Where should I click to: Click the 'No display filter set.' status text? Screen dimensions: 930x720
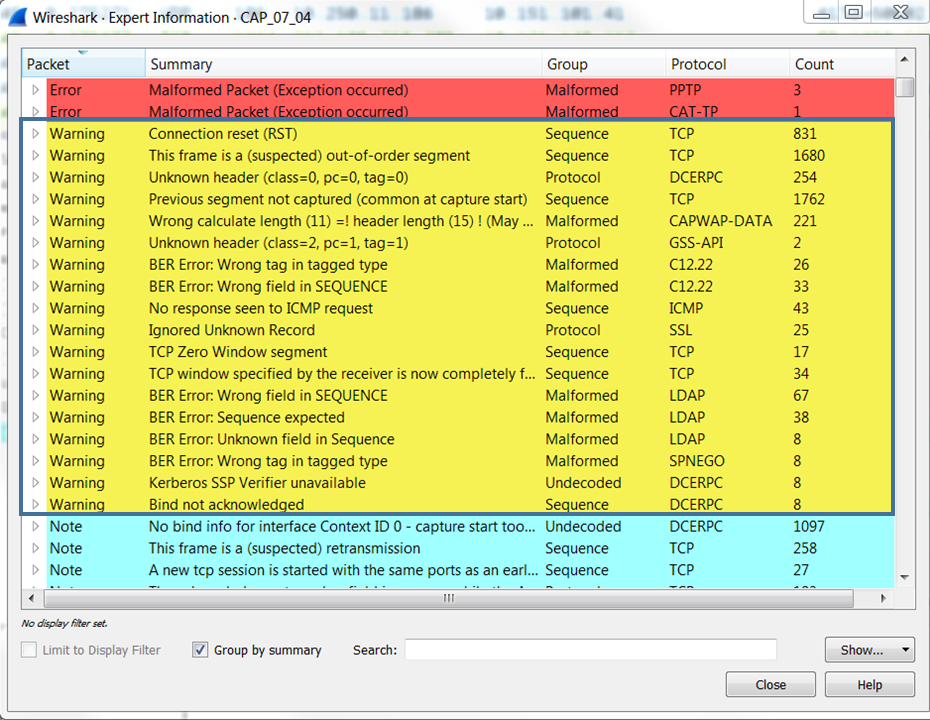coord(64,623)
